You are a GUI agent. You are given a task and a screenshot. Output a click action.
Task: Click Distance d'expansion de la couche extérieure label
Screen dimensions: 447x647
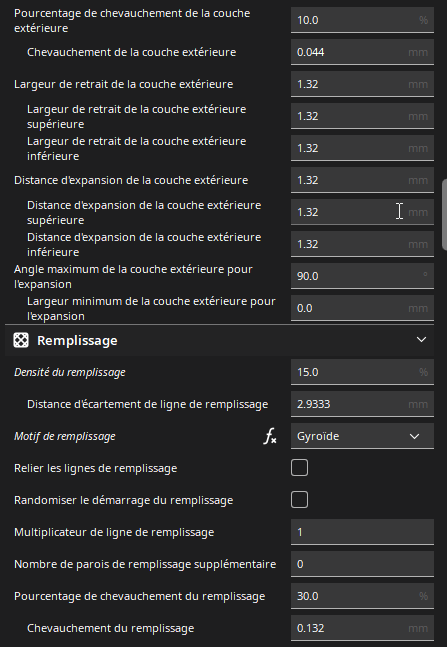point(131,180)
